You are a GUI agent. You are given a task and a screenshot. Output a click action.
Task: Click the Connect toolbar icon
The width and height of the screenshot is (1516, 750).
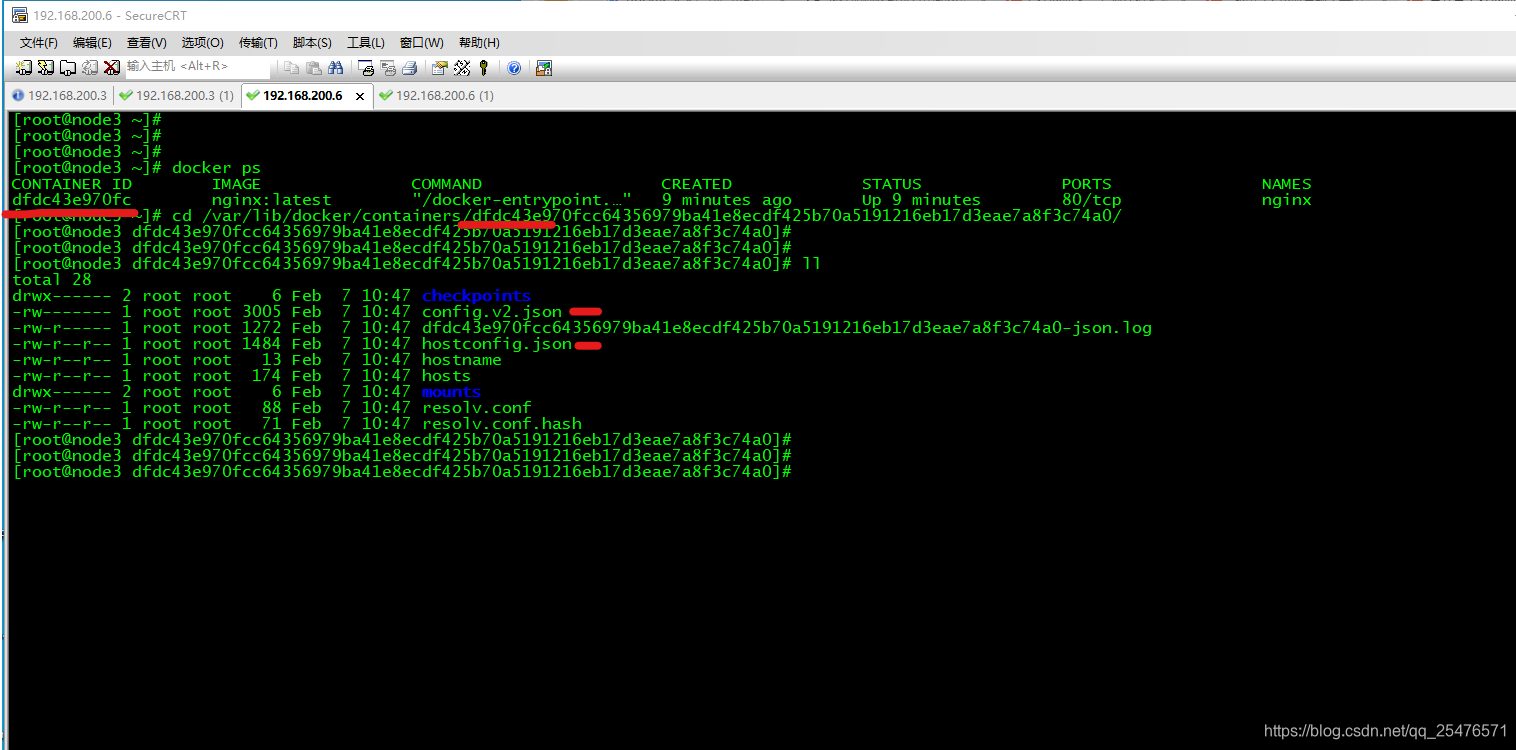(x=23, y=67)
